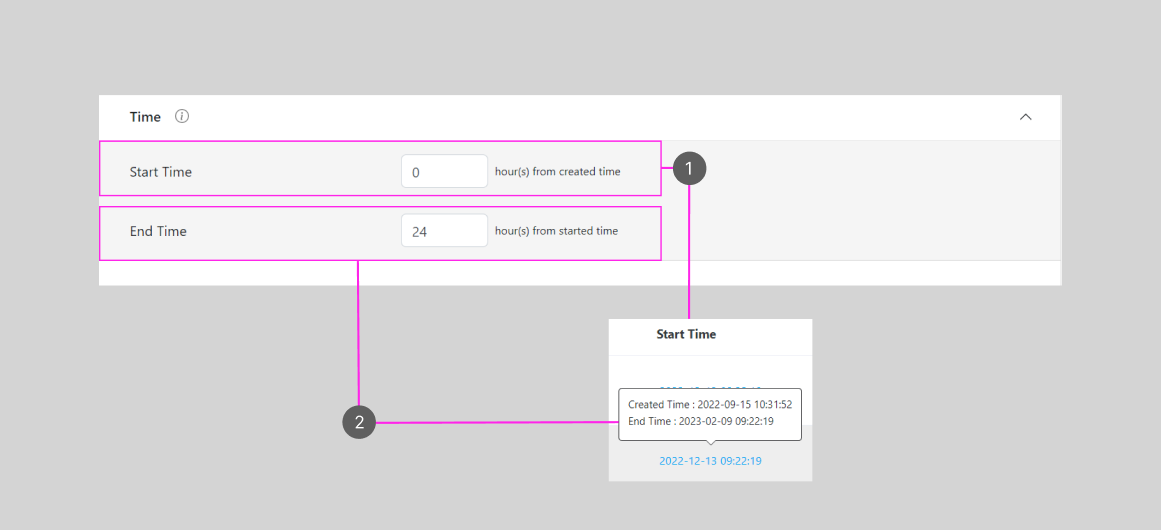Click the End Time line in tooltip
Viewport: 1161px width, 530px height.
(700, 421)
